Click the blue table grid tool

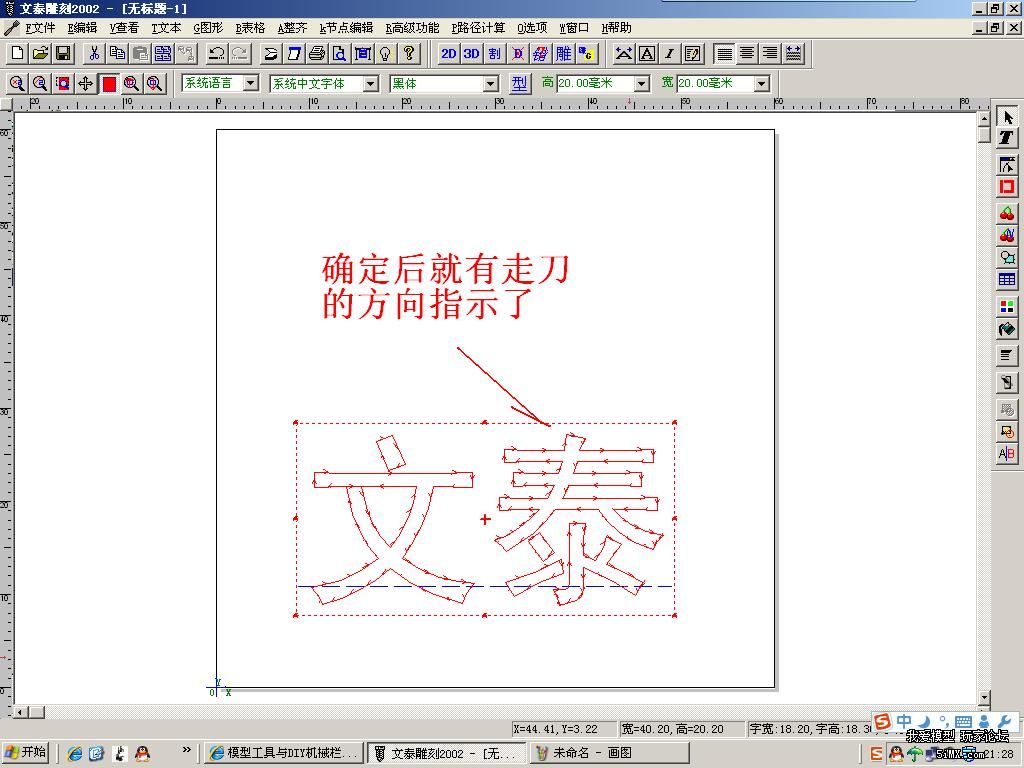coord(1007,280)
